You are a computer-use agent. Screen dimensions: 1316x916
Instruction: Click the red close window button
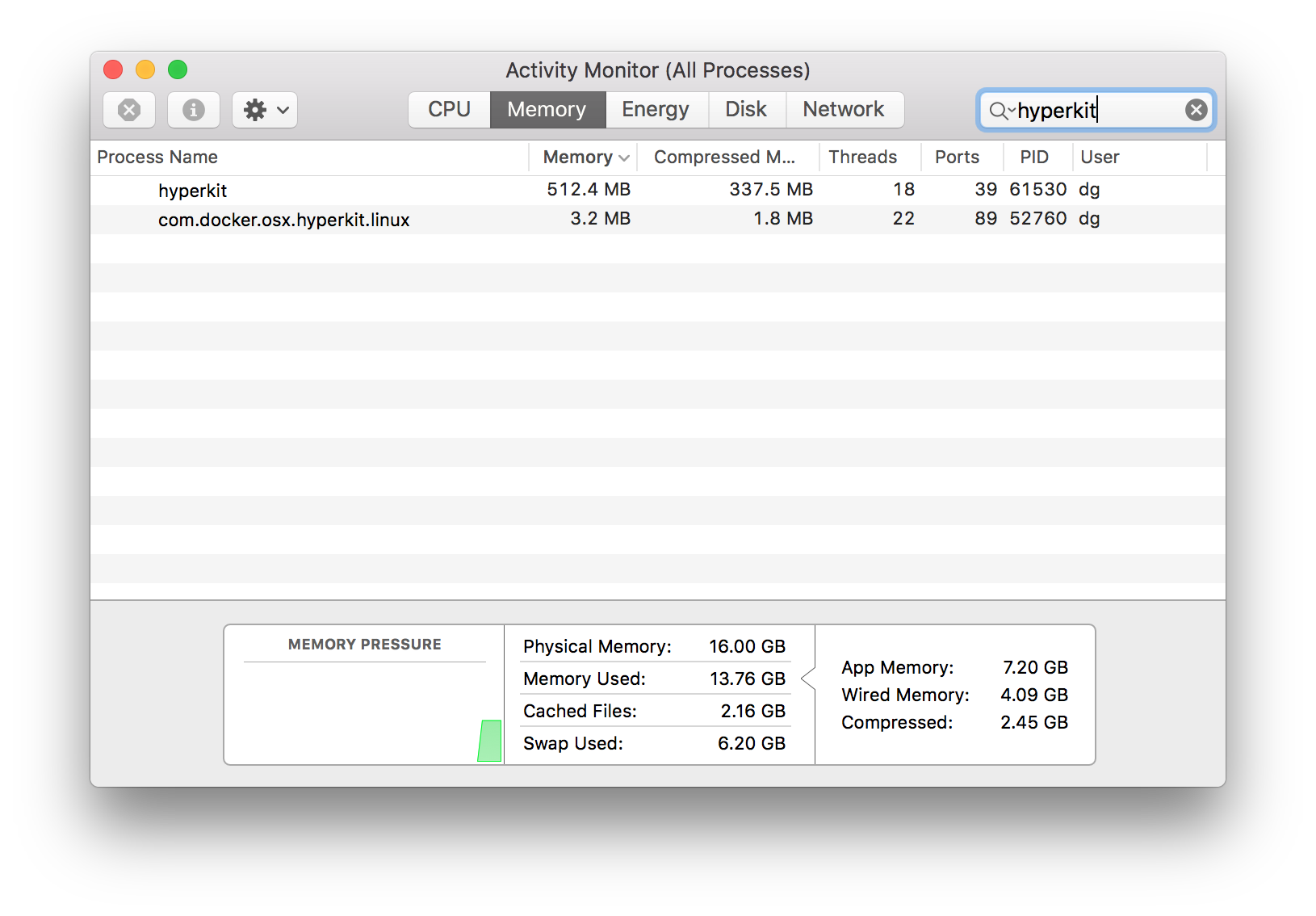click(113, 70)
